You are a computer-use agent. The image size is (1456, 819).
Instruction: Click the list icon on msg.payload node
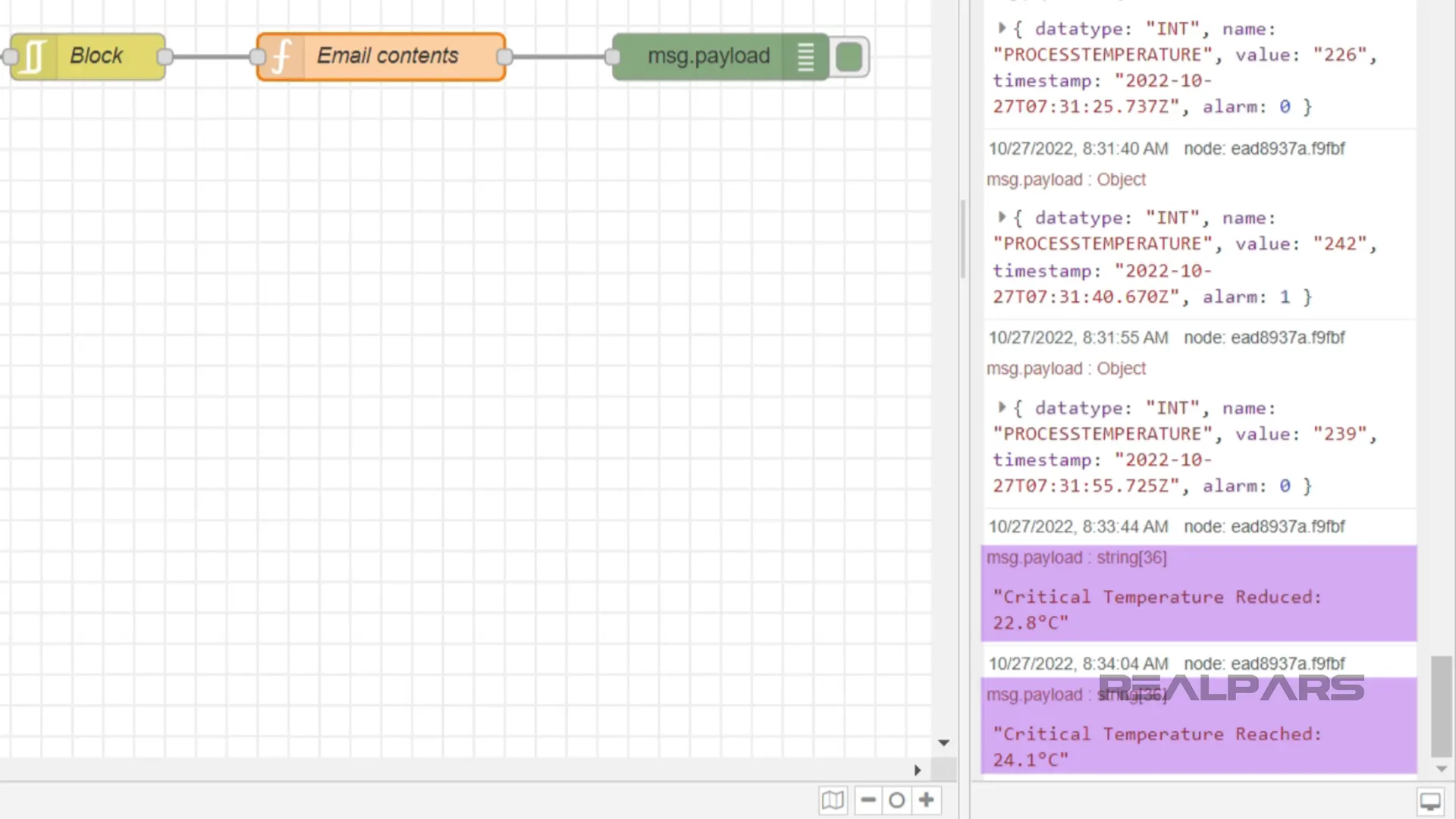click(805, 57)
